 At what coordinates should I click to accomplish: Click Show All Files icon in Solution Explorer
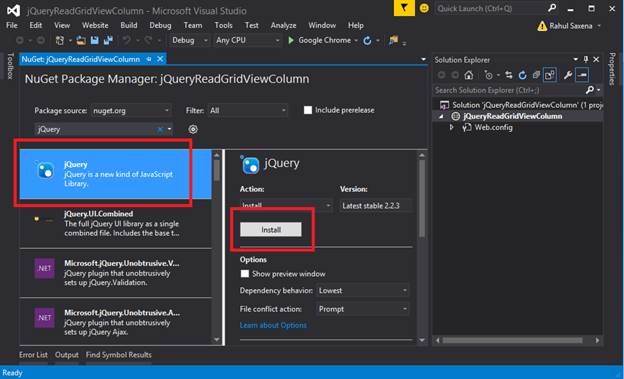point(550,74)
